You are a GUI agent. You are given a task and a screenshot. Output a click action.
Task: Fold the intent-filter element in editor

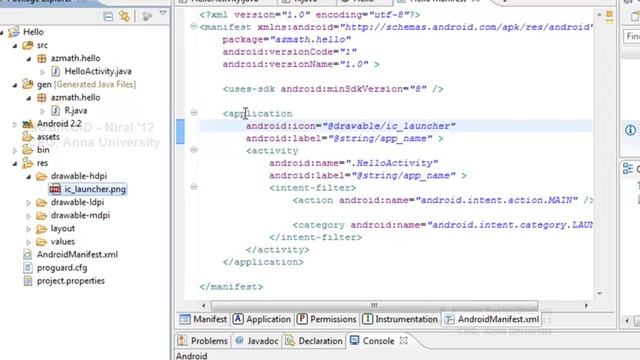coord(194,187)
